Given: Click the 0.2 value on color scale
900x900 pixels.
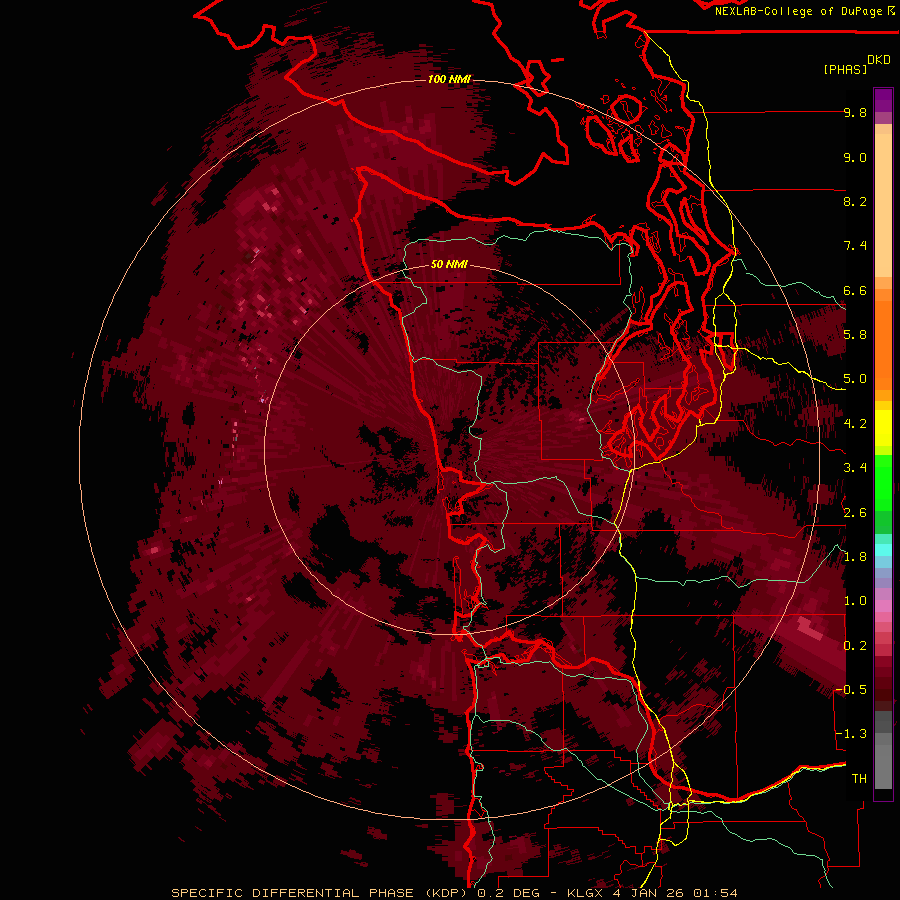Looking at the screenshot, I should pyautogui.click(x=855, y=646).
